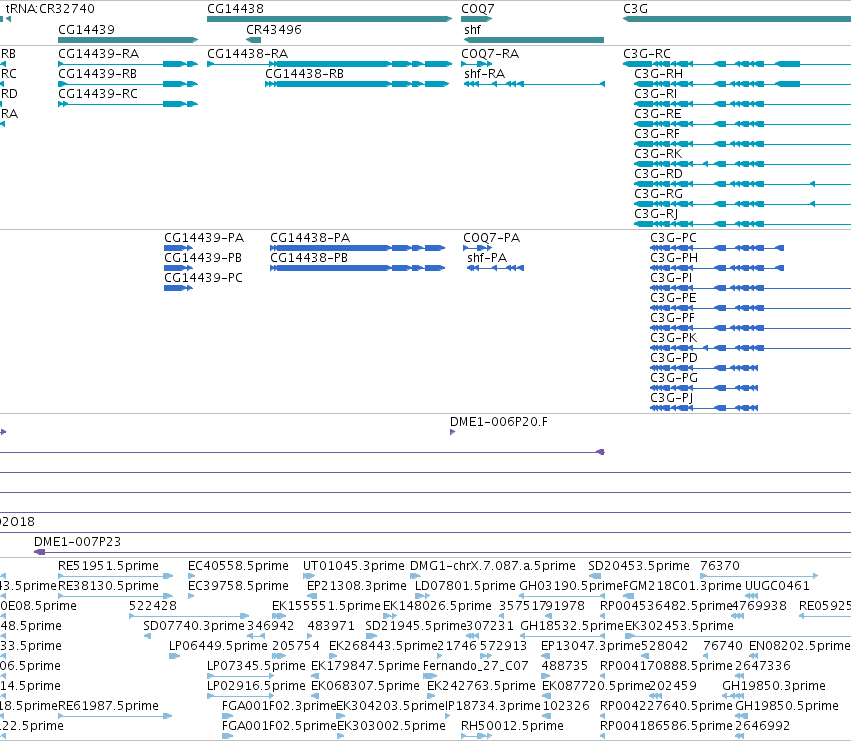
Task: Click protein label C3G-PC
Action: pyautogui.click(x=674, y=238)
